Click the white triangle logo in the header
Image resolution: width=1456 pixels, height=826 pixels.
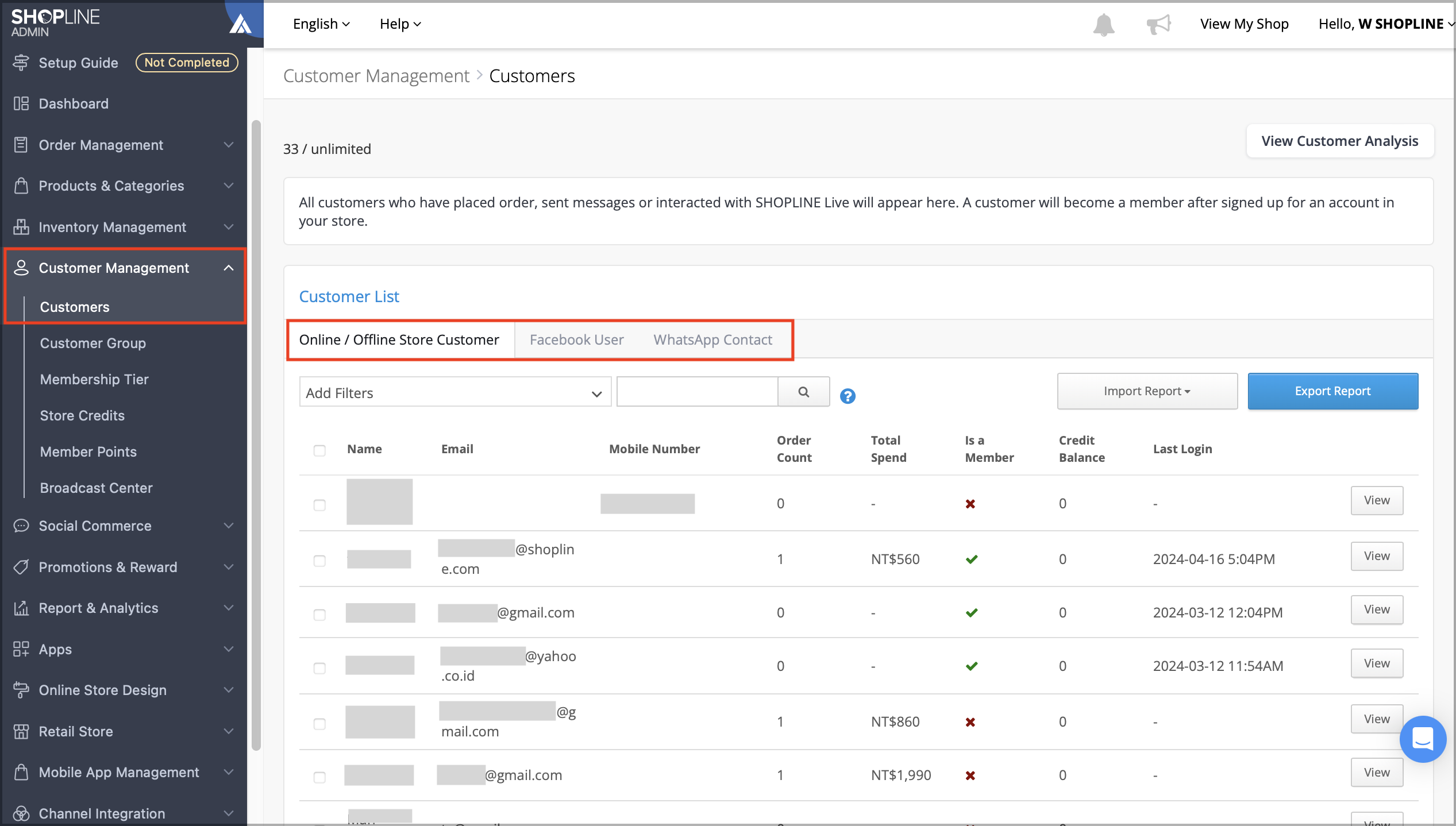click(x=240, y=24)
